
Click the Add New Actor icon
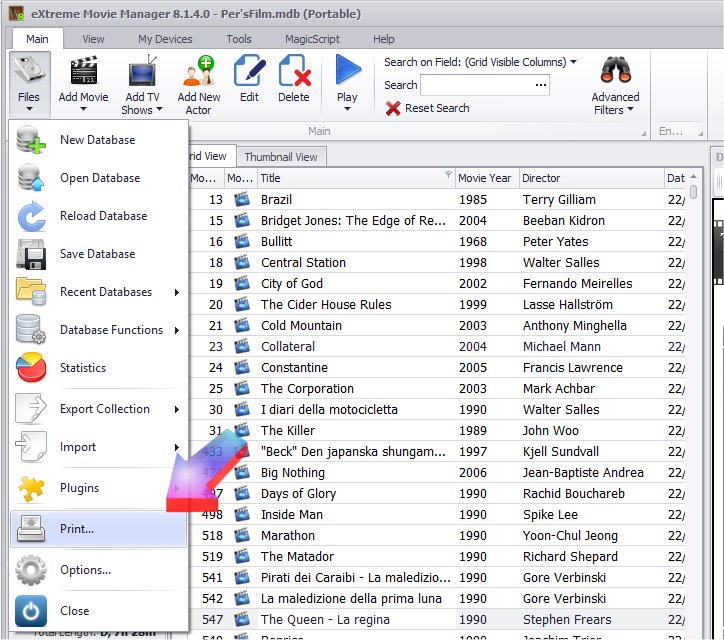[198, 72]
